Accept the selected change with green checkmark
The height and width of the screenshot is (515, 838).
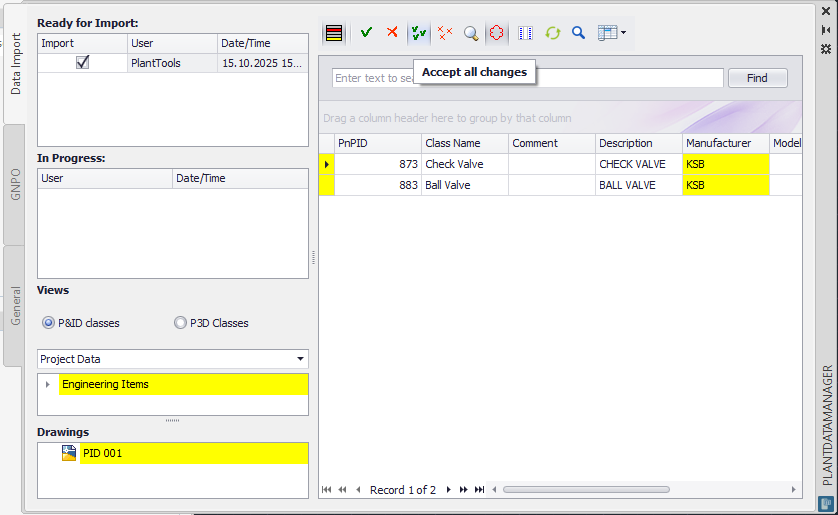[366, 33]
